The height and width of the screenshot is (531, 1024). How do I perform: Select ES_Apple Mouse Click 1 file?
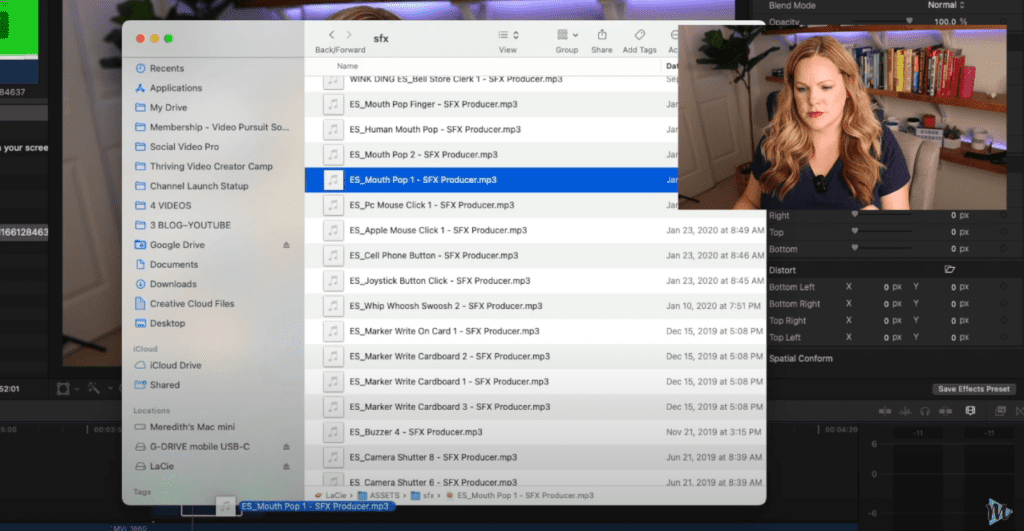[x=438, y=230]
